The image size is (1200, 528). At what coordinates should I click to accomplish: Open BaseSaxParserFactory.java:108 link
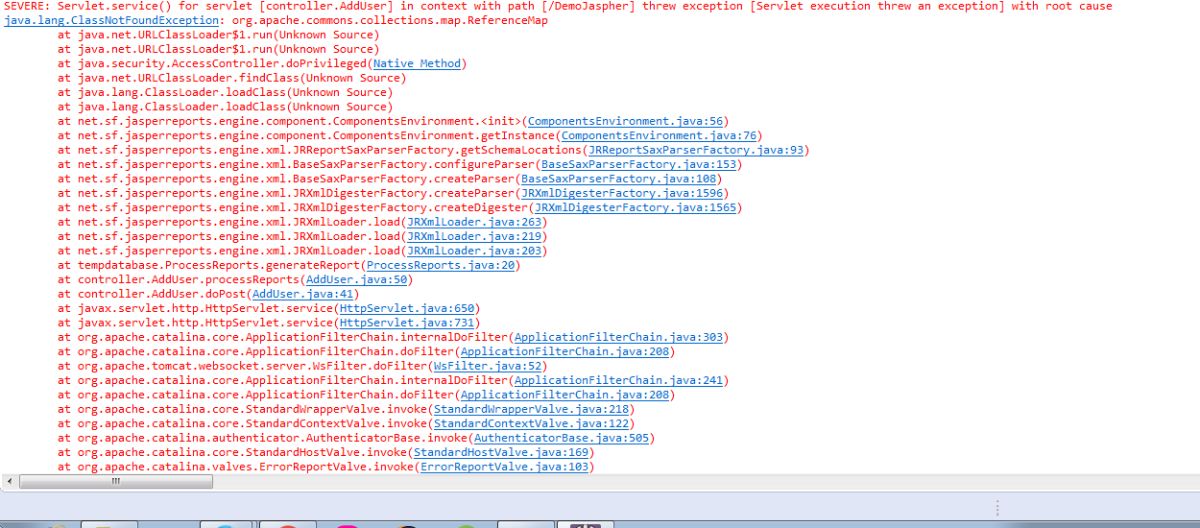(620, 179)
